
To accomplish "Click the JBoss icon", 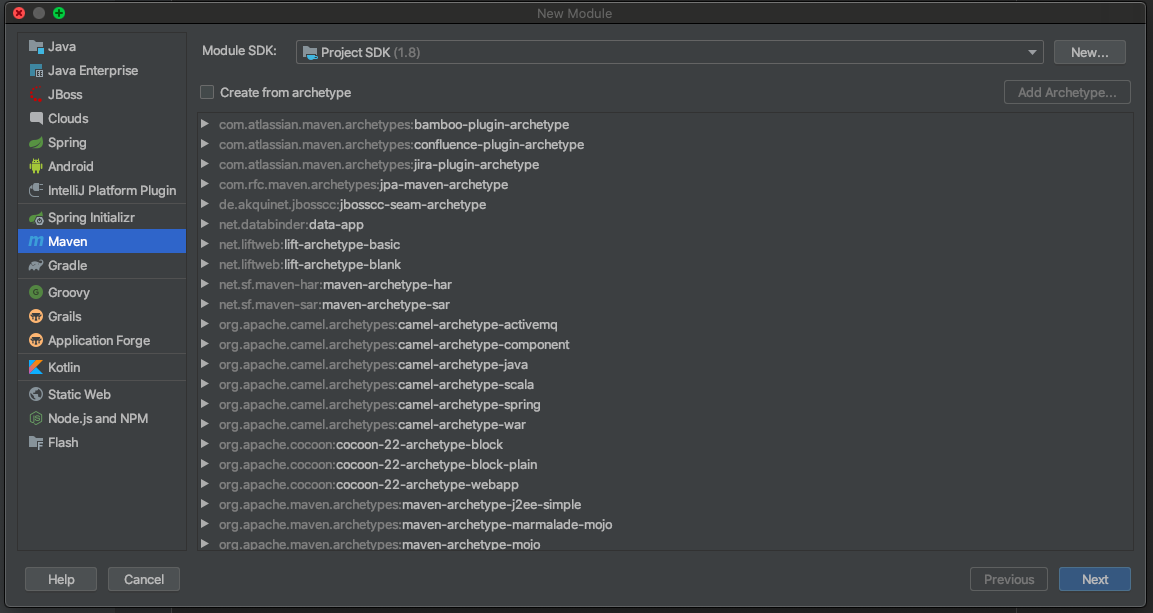I will (x=35, y=95).
